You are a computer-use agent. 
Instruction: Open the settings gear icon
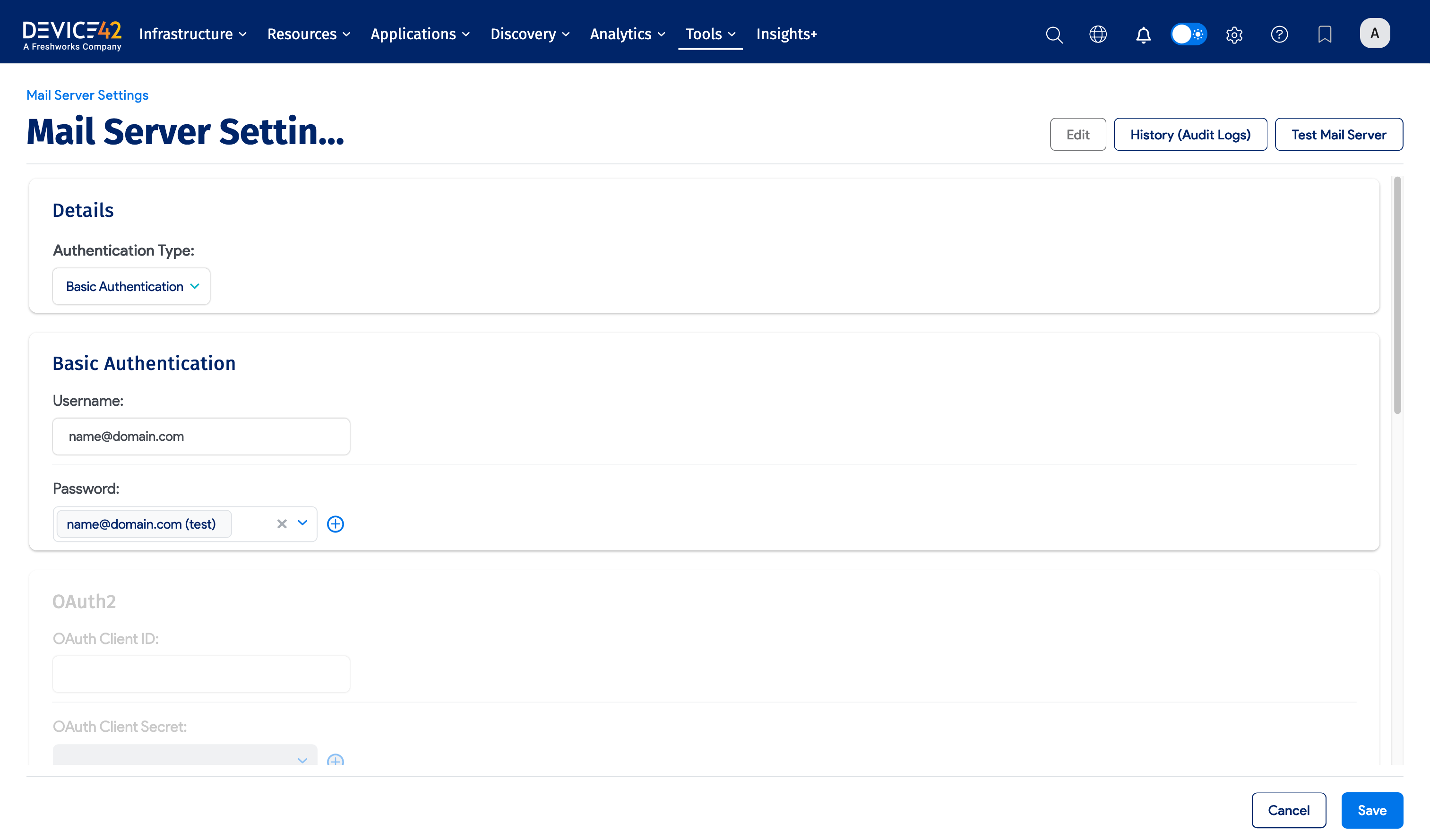pyautogui.click(x=1234, y=34)
